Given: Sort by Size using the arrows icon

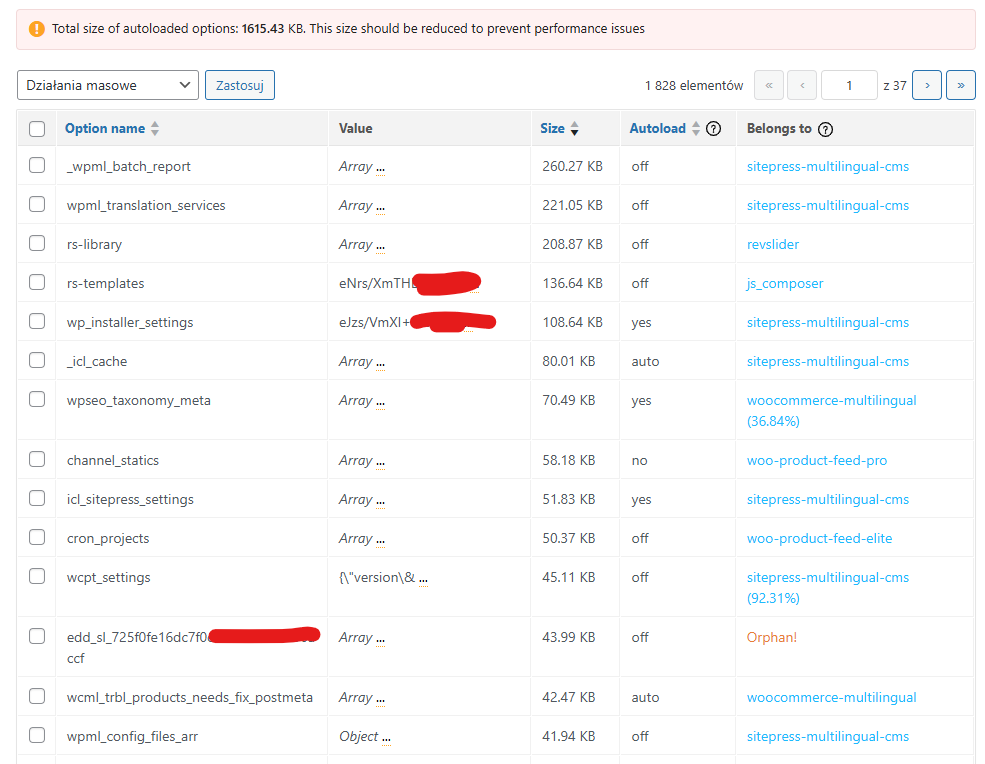Looking at the screenshot, I should coord(574,129).
